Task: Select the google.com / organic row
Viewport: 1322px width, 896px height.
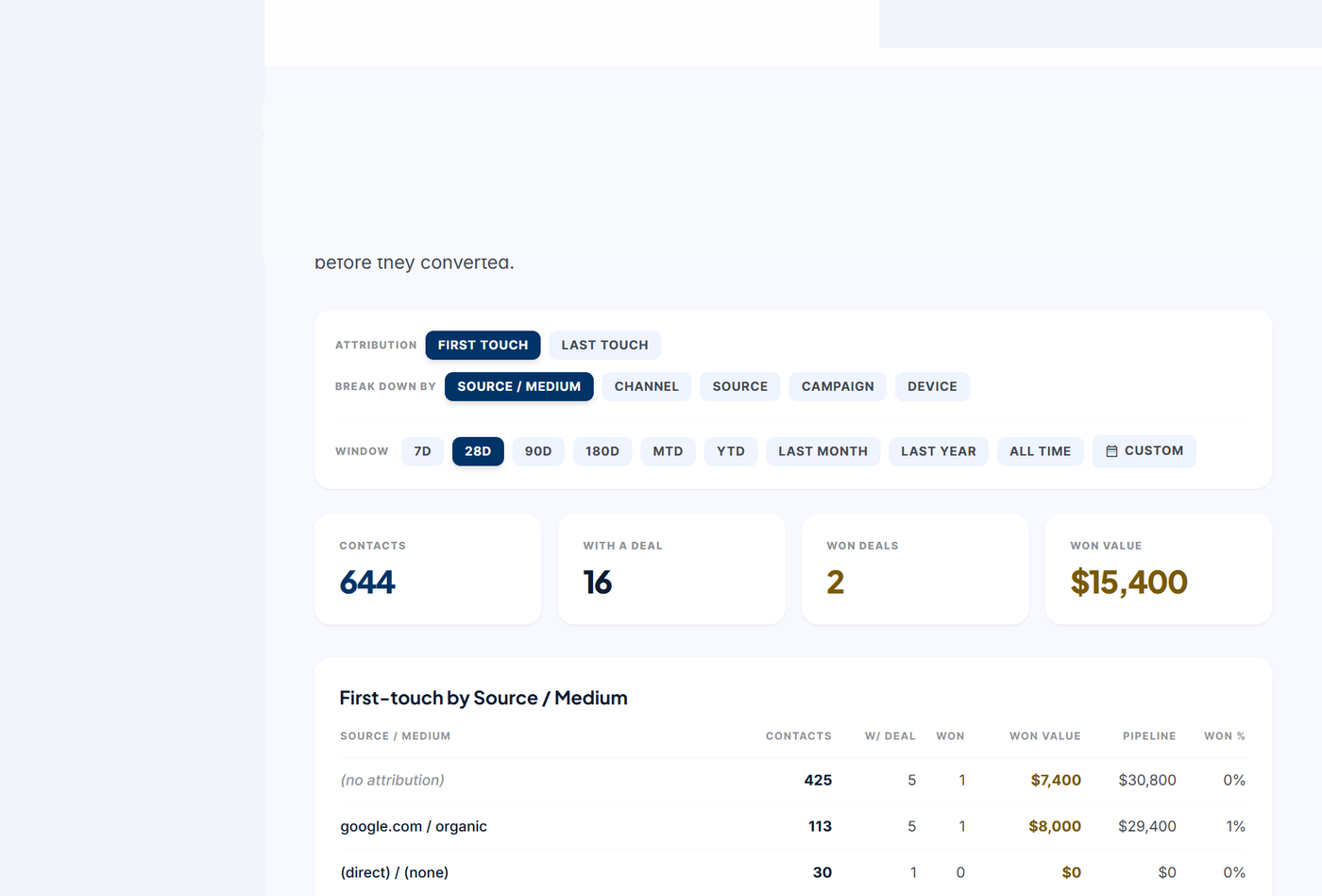Action: 792,827
